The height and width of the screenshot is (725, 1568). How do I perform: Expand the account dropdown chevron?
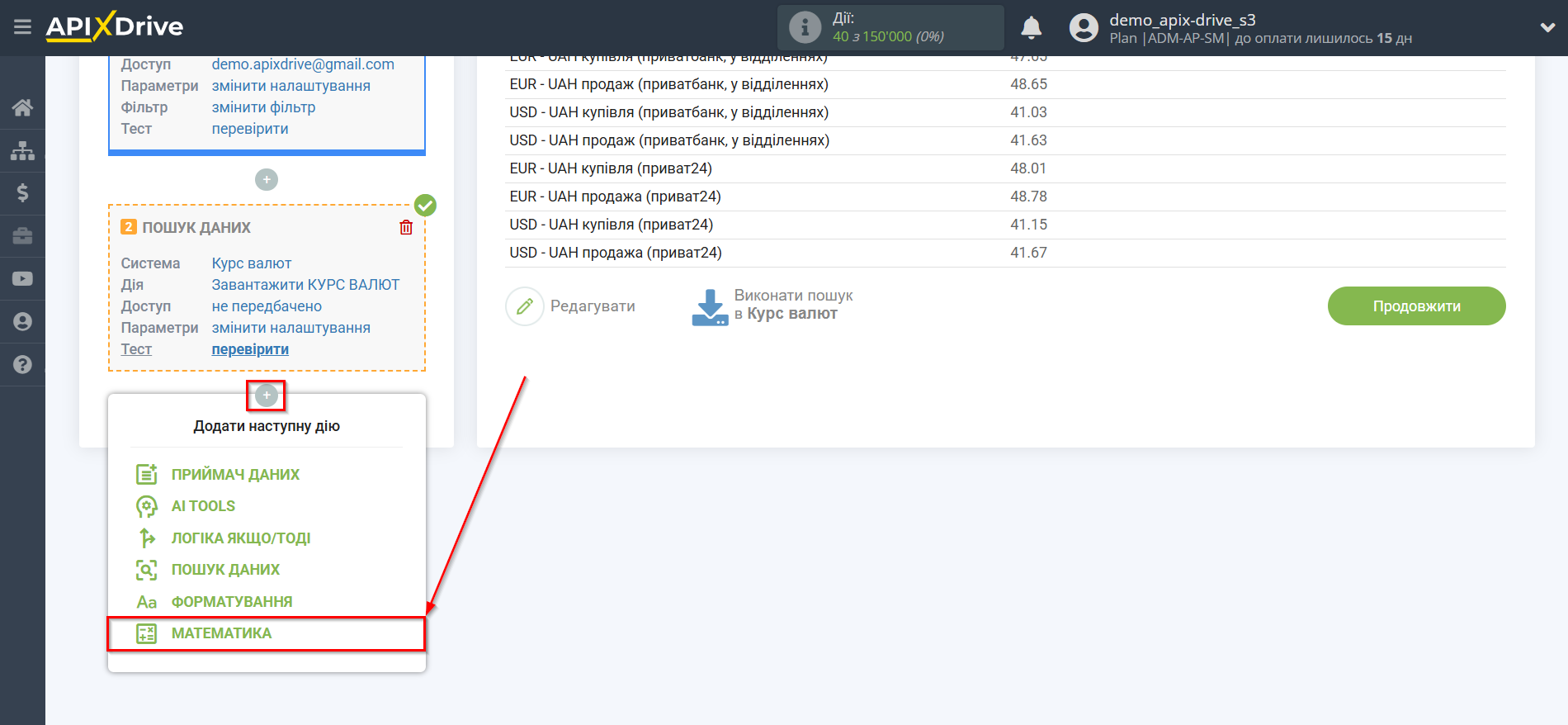[1547, 27]
